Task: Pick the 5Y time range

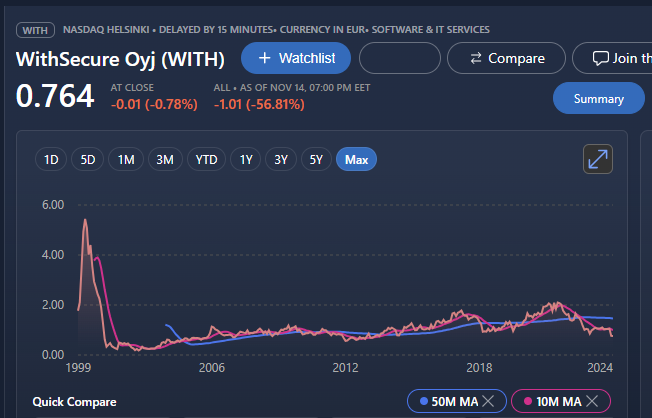Action: (x=317, y=159)
